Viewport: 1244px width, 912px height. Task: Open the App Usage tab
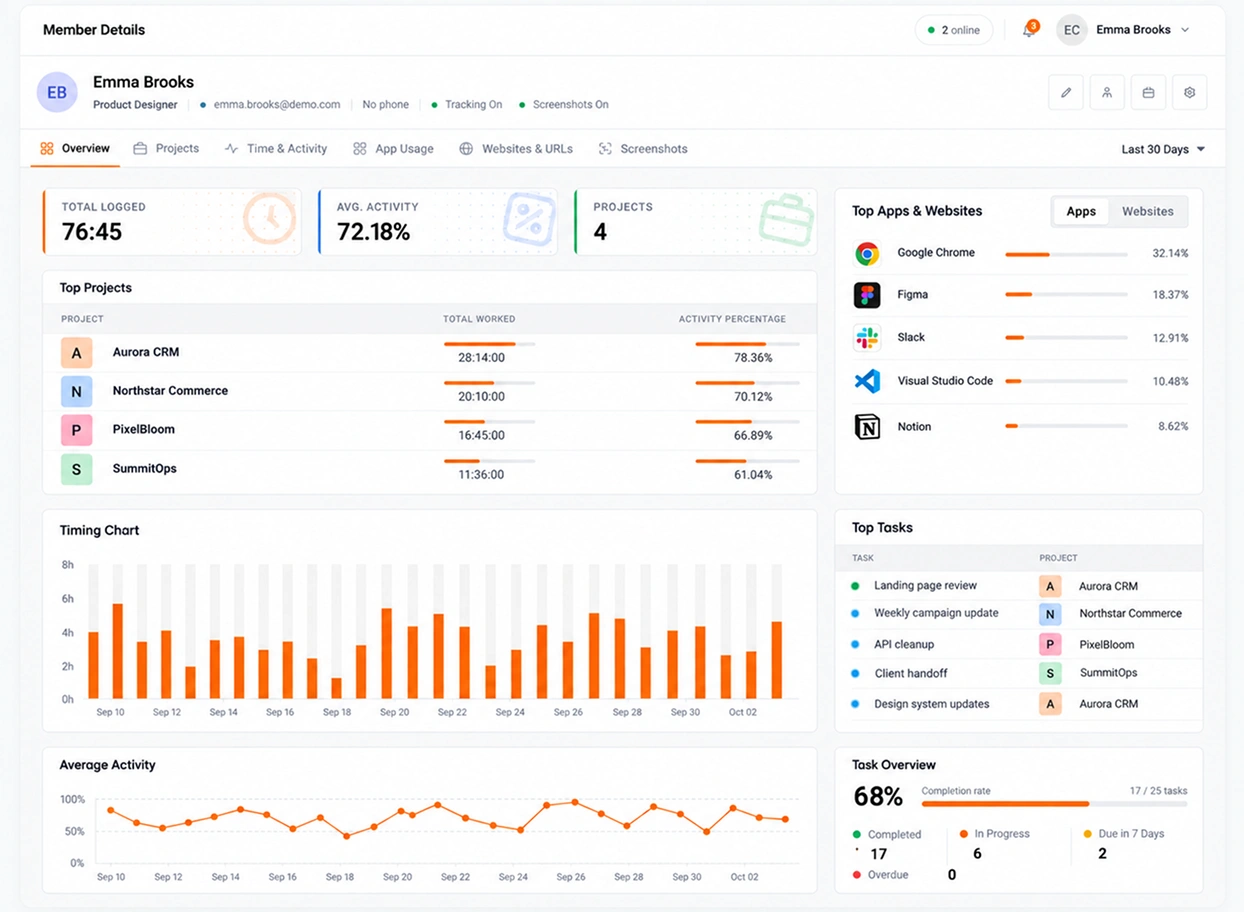pos(393,148)
